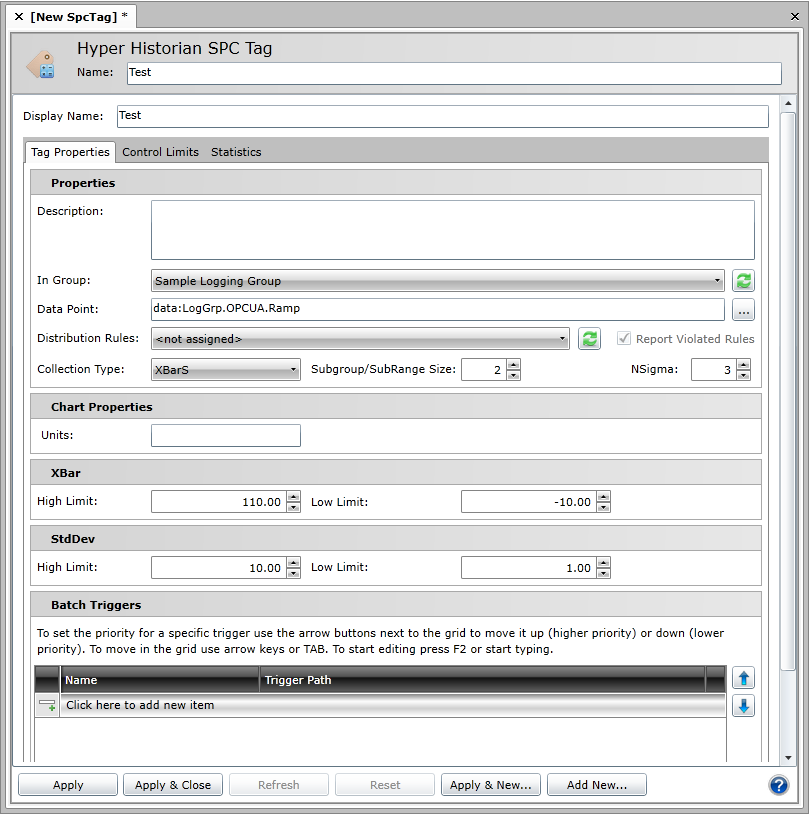Open the In Group dropdown
The width and height of the screenshot is (809, 814).
click(718, 281)
